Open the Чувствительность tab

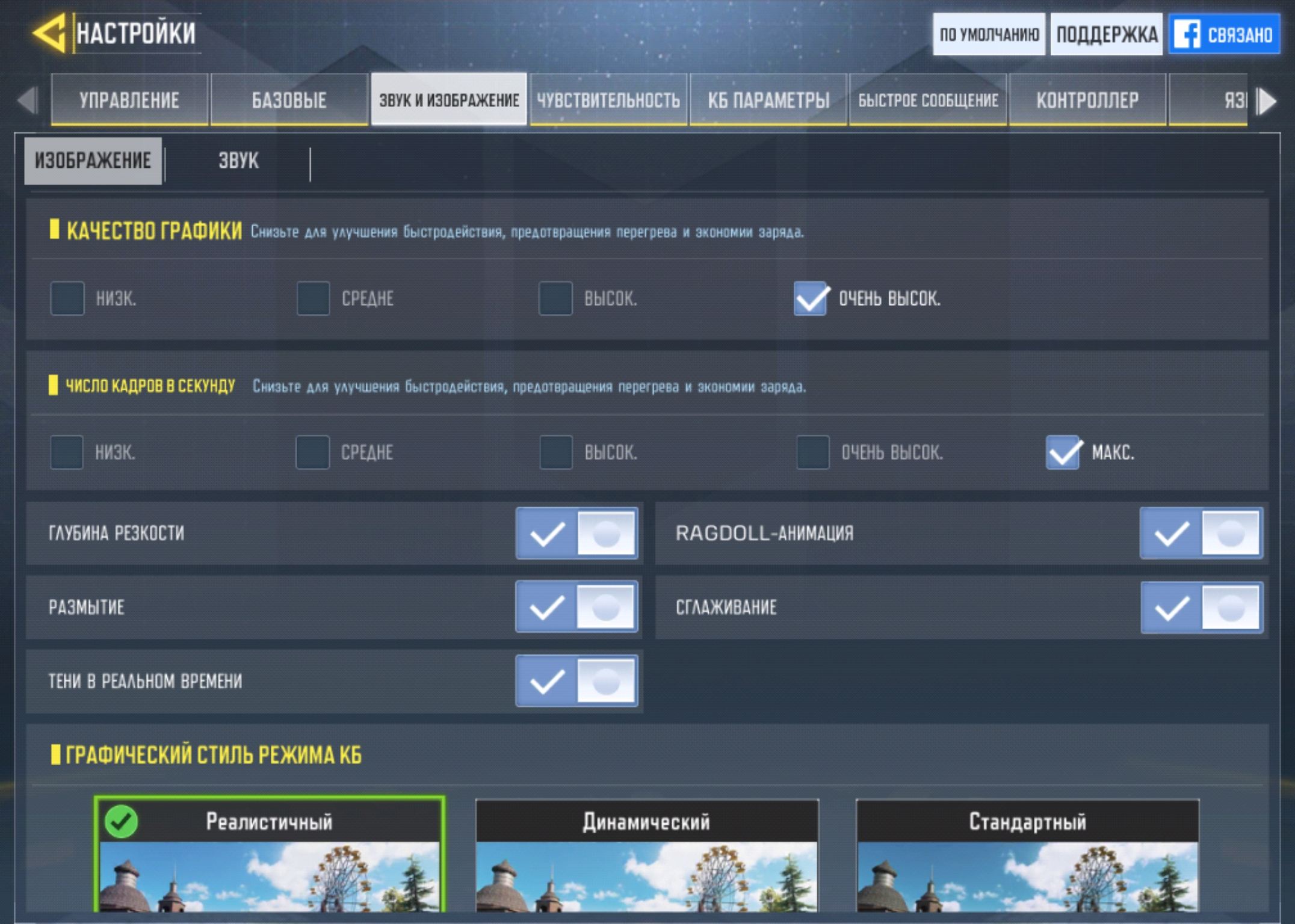pyautogui.click(x=608, y=100)
